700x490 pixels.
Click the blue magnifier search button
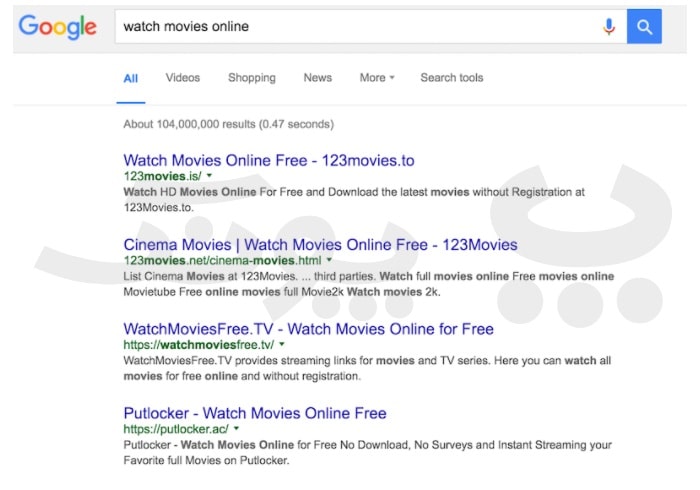pos(644,26)
